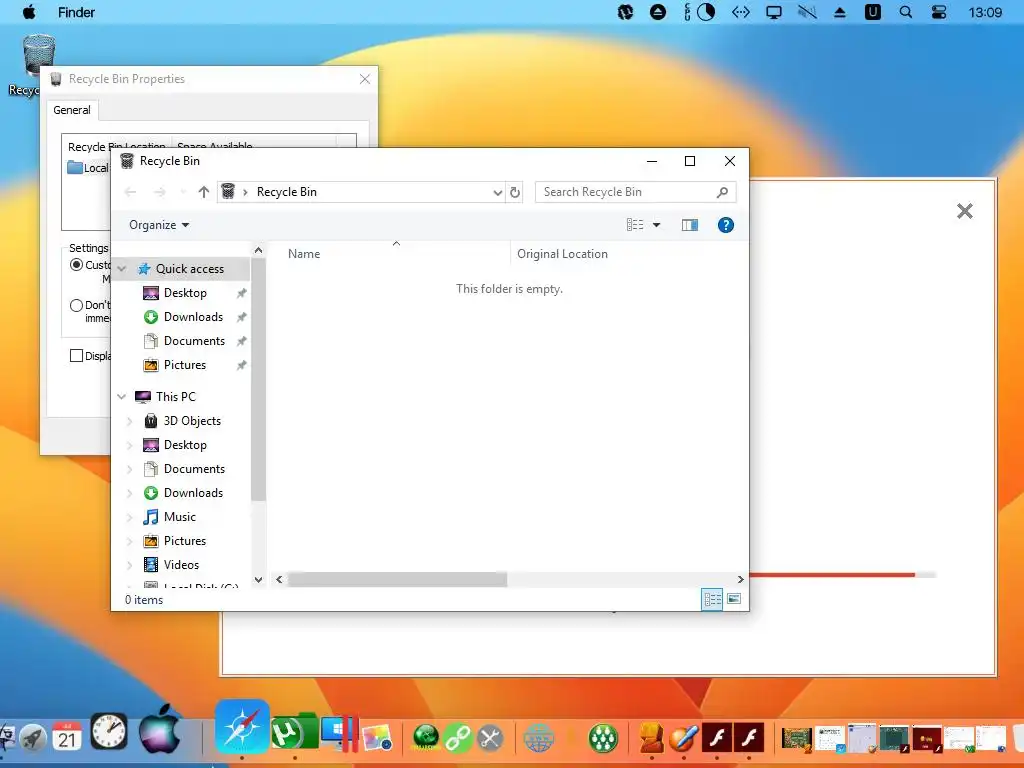Sort by Name column header
This screenshot has width=1024, height=768.
click(x=304, y=254)
